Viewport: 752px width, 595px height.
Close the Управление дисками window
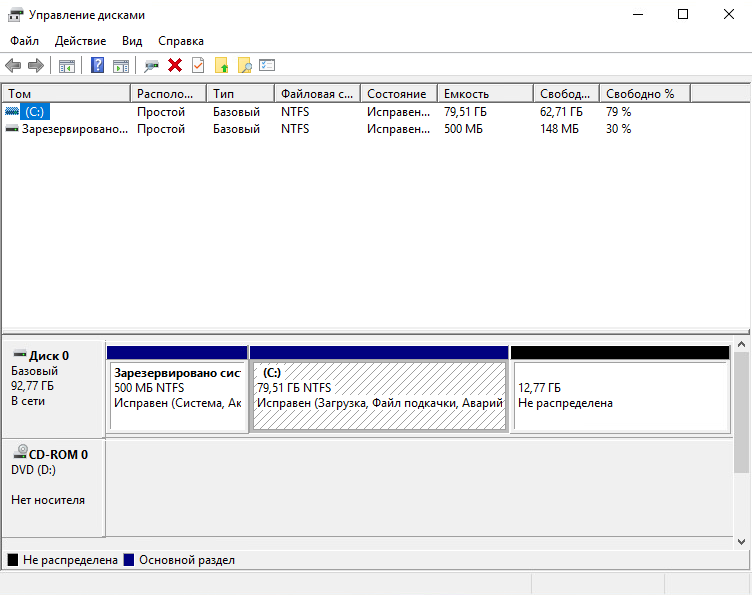pyautogui.click(x=728, y=15)
